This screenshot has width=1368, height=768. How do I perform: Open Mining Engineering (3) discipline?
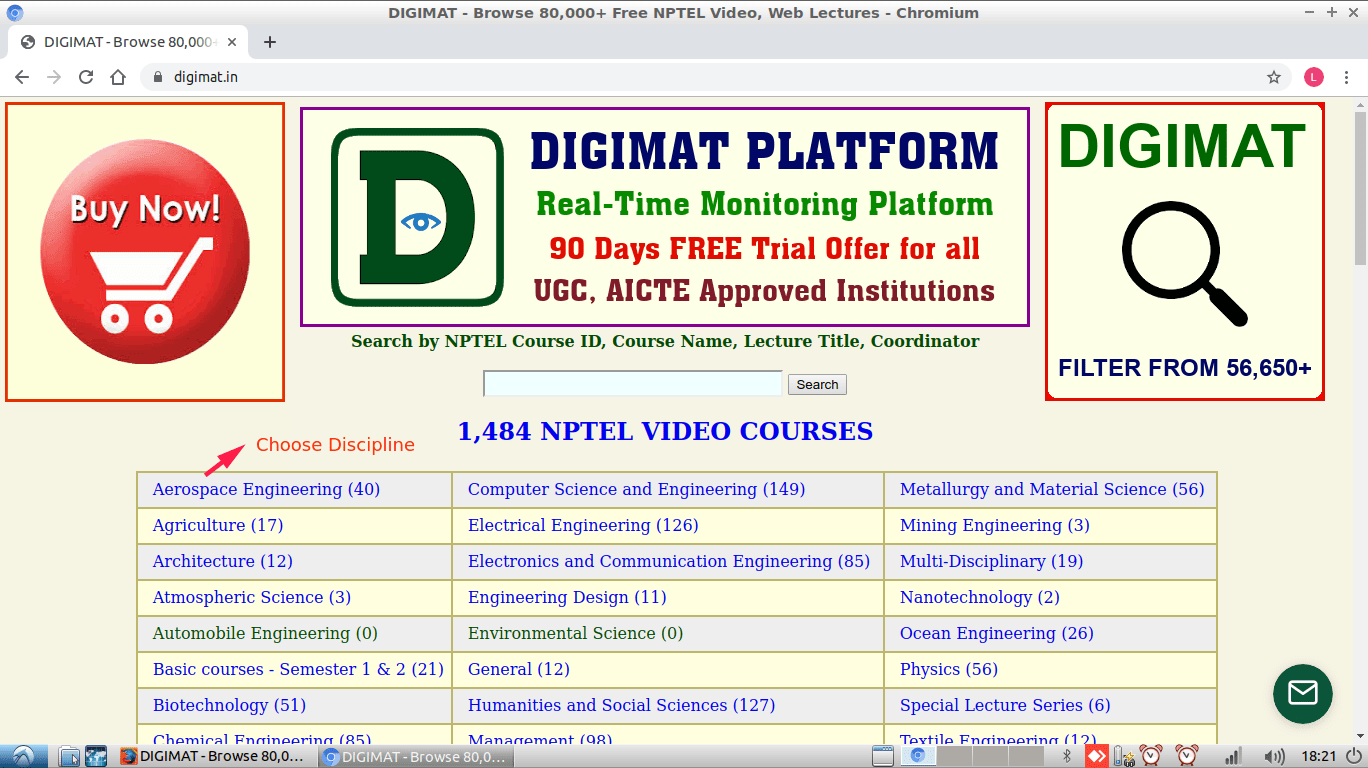pyautogui.click(x=995, y=525)
